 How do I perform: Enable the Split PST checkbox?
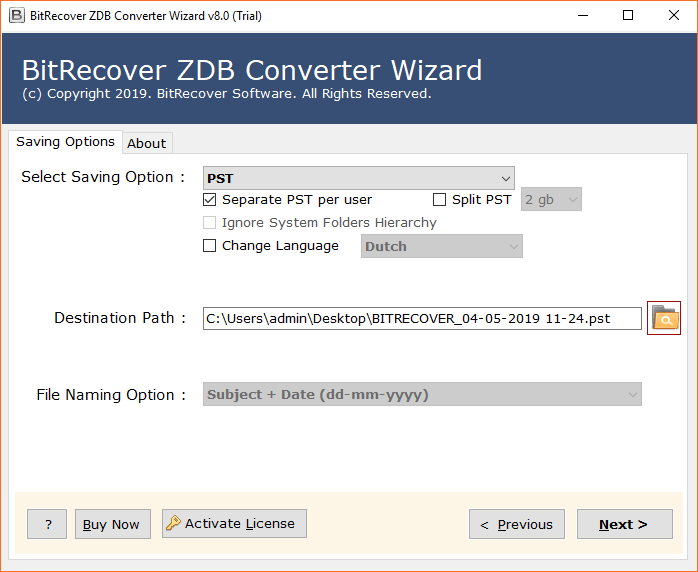pos(439,199)
